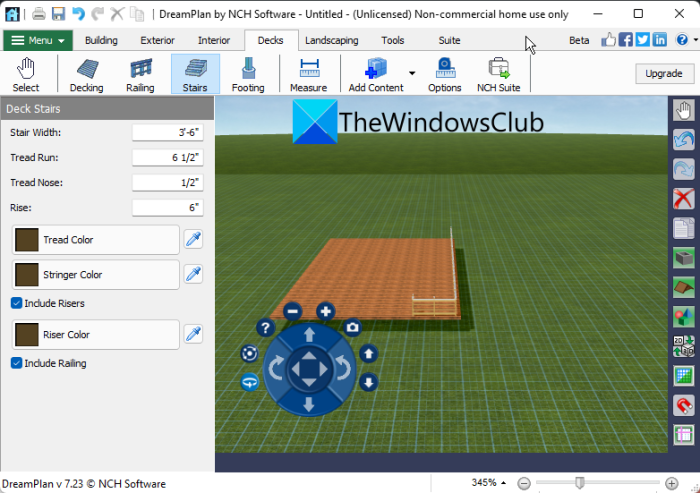The height and width of the screenshot is (493, 700).
Task: Expand the help dropdown arrow
Action: pos(696,40)
